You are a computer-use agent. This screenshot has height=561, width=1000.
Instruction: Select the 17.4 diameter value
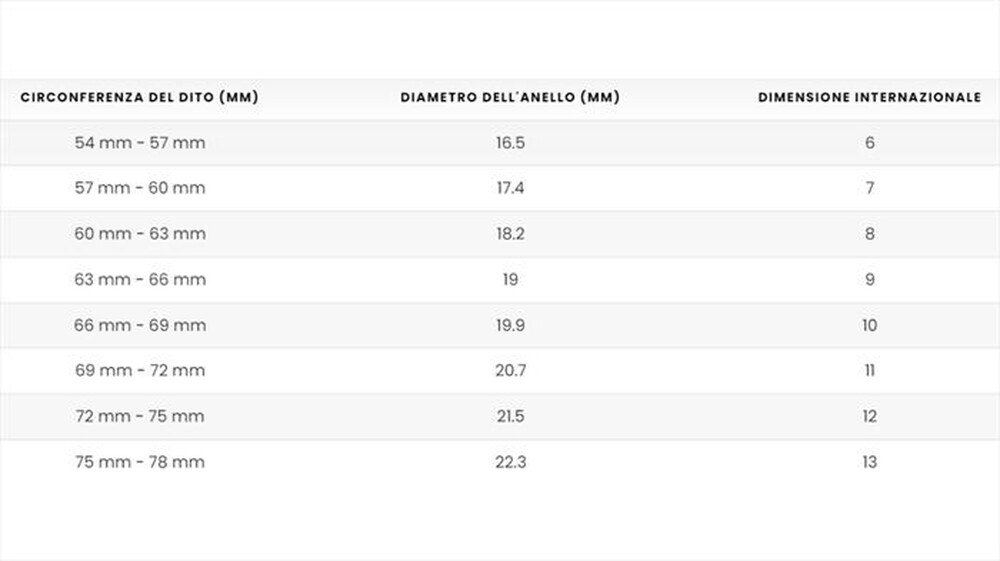[510, 188]
